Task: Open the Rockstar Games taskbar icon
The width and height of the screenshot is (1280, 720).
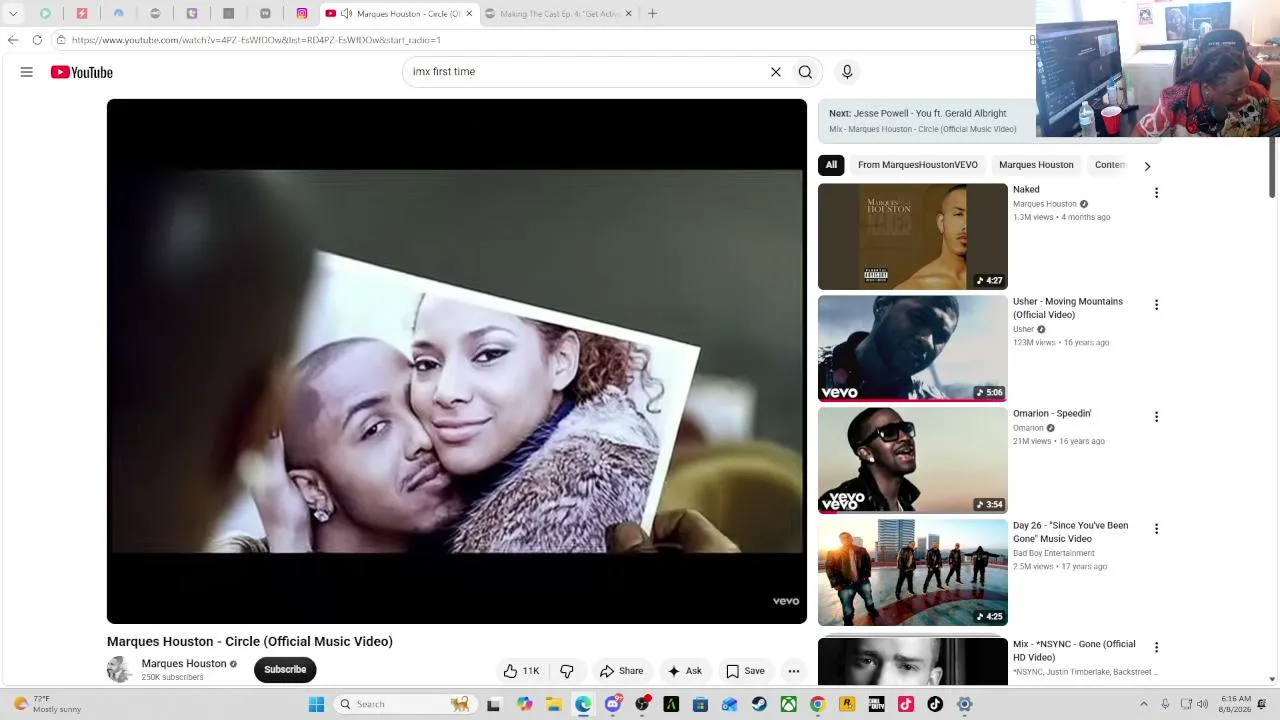Action: tap(846, 704)
